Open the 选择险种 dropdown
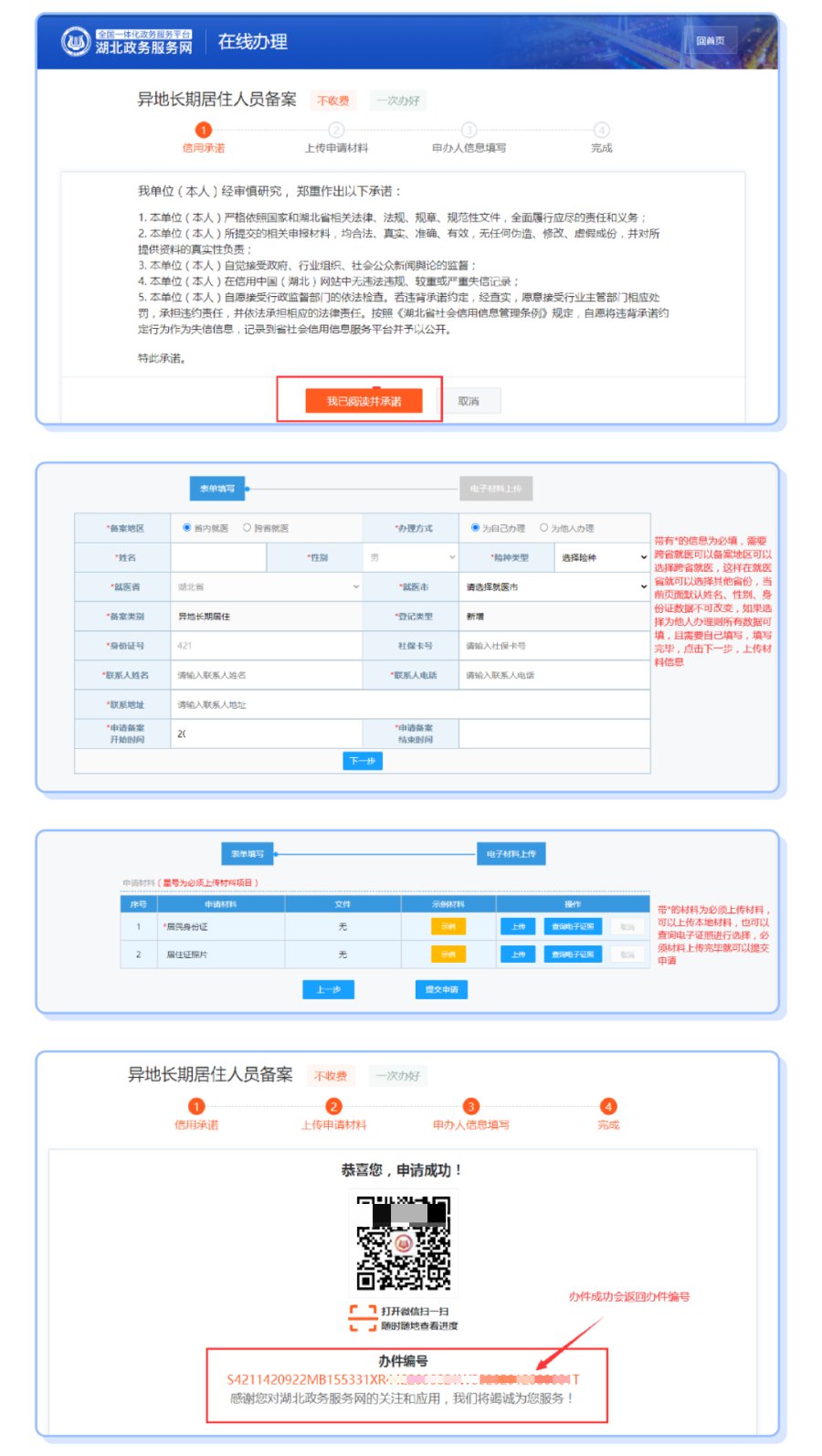Screen dimensions: 822x1456 pyautogui.click(x=602, y=557)
